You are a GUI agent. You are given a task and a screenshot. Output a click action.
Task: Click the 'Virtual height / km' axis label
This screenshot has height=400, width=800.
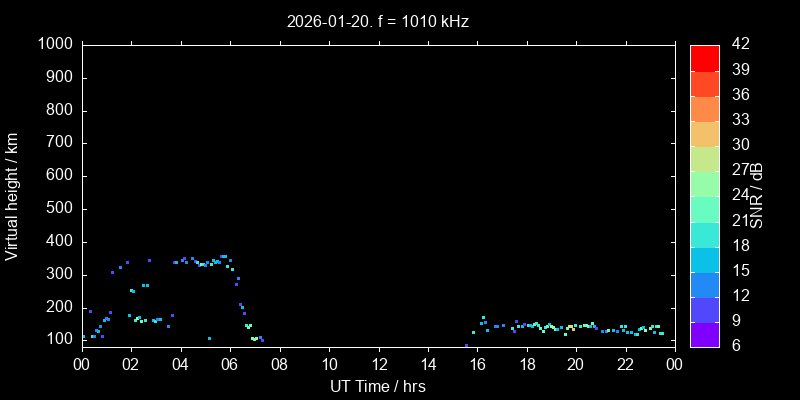12,196
